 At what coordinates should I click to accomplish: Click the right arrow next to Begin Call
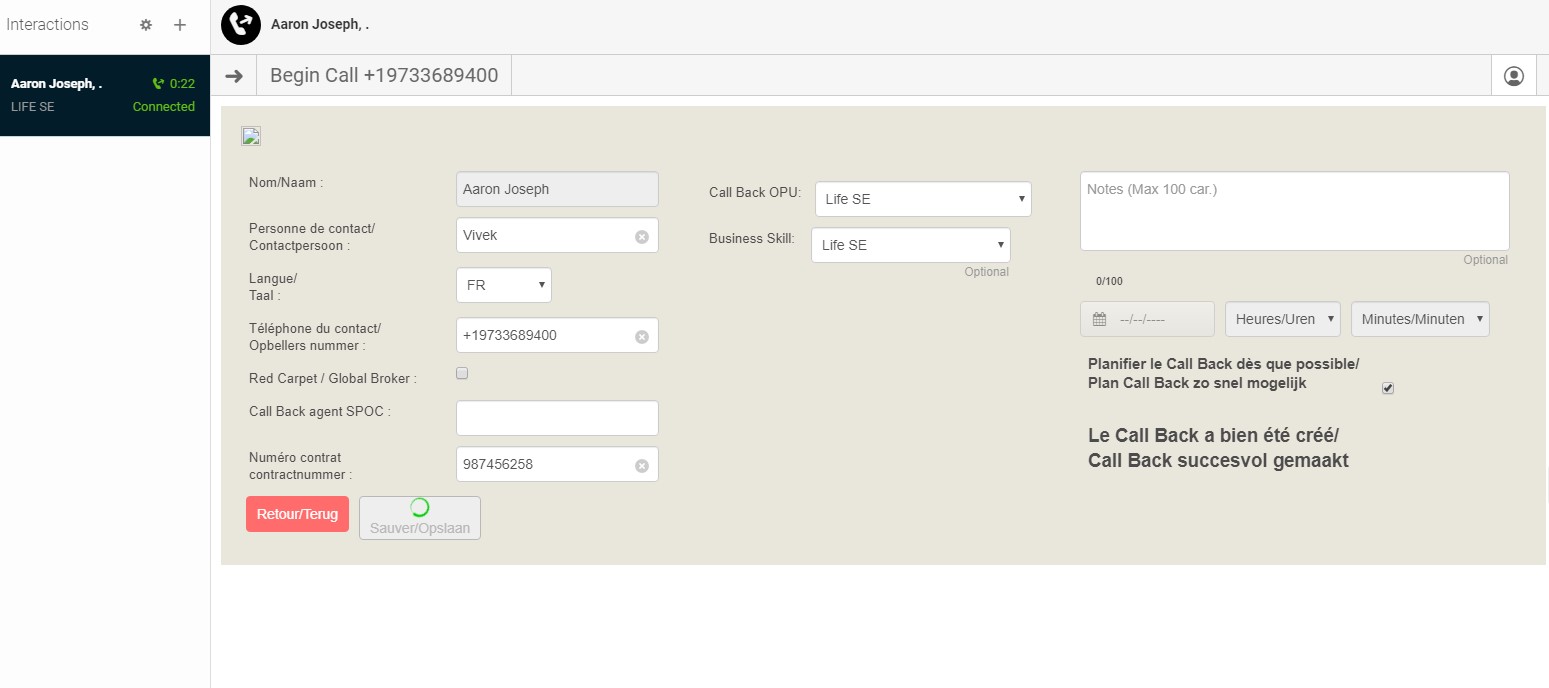[x=234, y=76]
